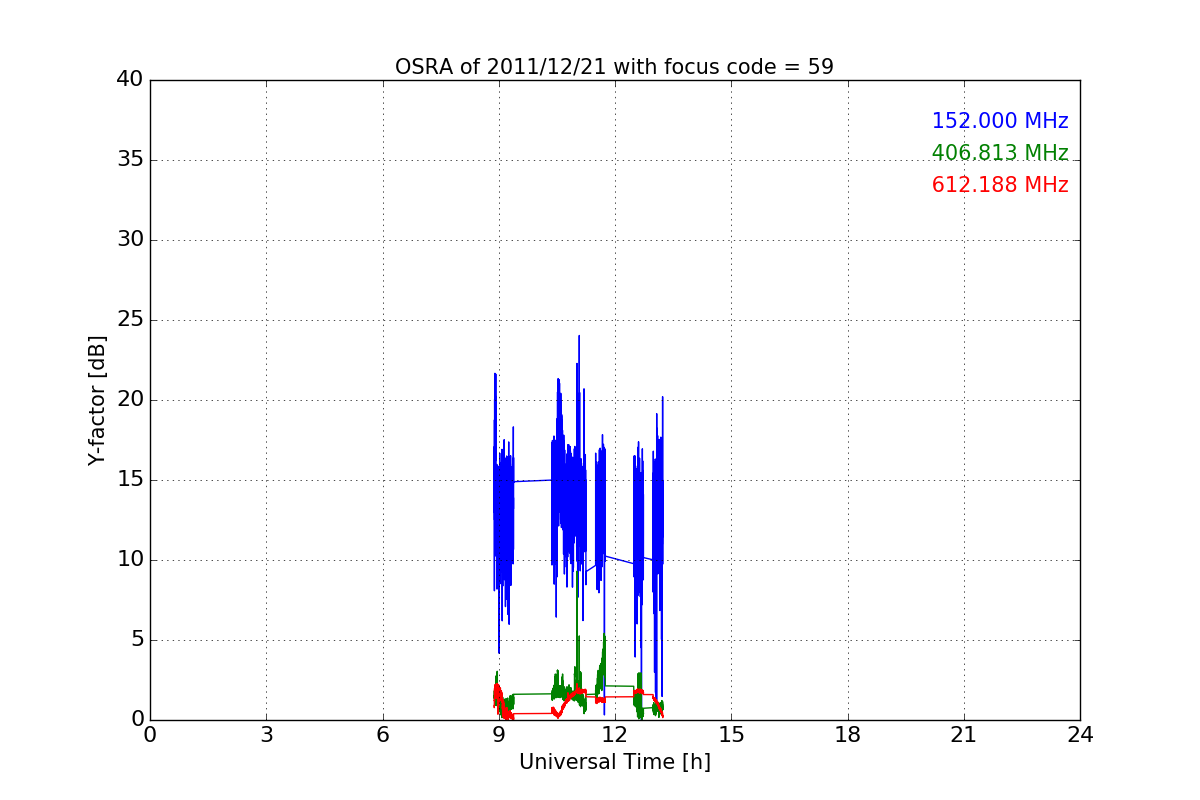1200x800 pixels.
Task: Select the red 612.188 MHz legend label
Action: pos(1000,185)
